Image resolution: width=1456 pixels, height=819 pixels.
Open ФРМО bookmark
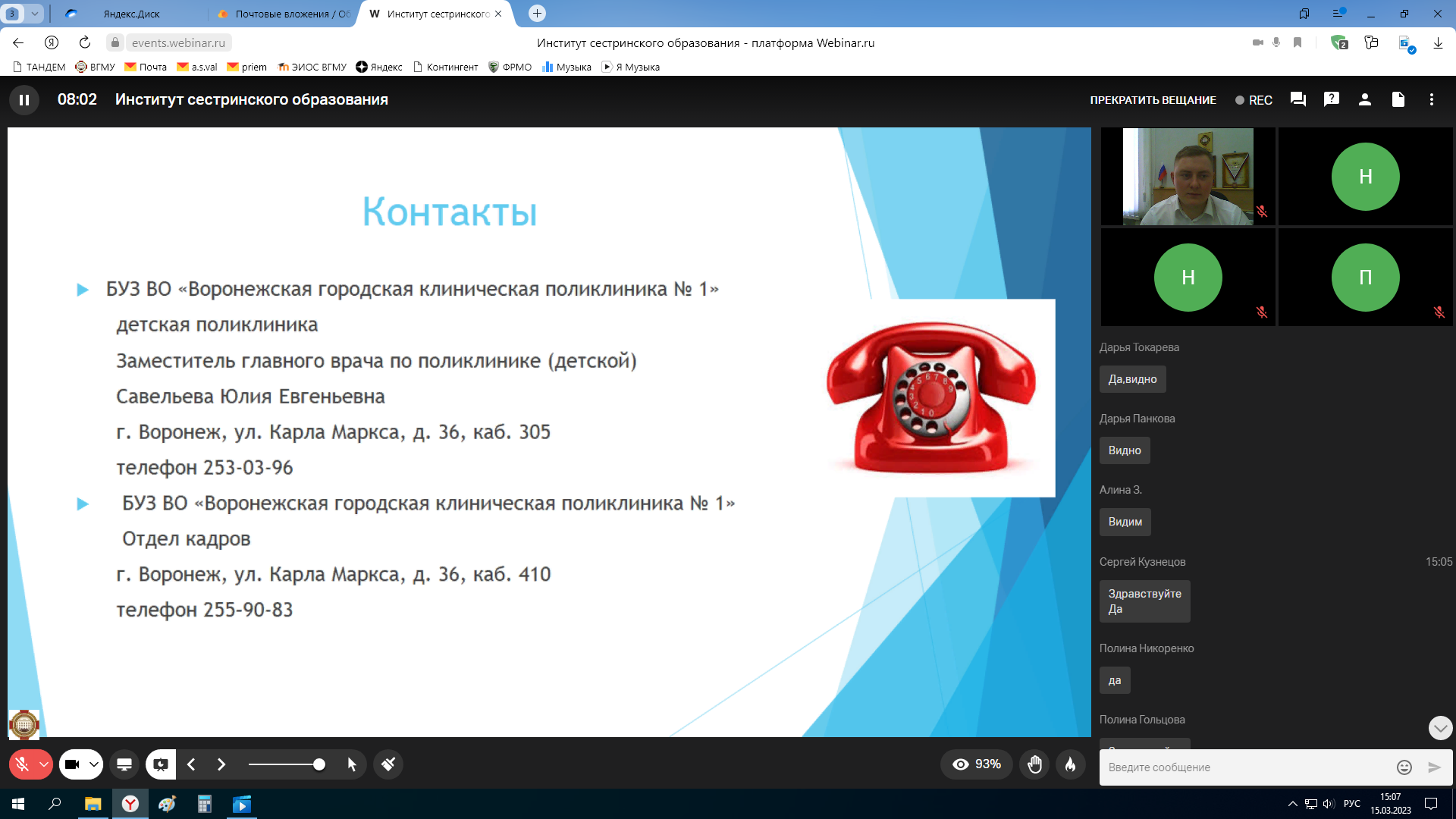pyautogui.click(x=510, y=67)
